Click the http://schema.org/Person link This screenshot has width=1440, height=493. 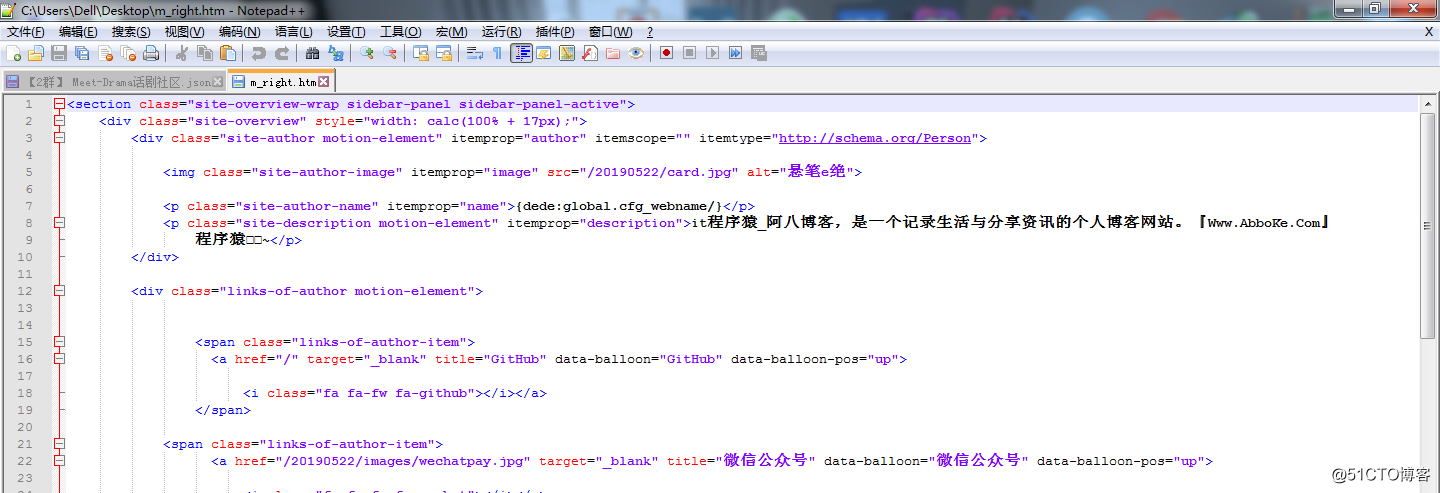tap(875, 138)
